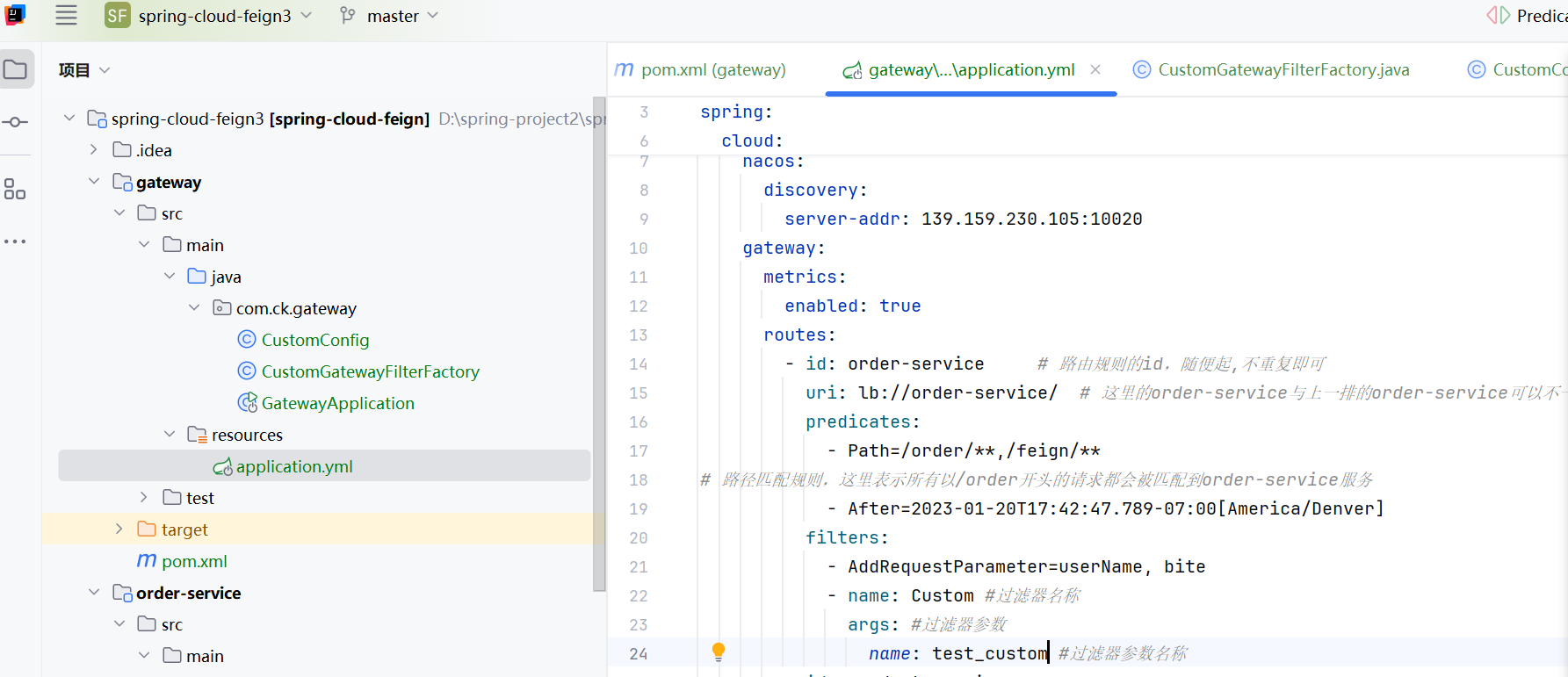Image resolution: width=1568 pixels, height=677 pixels.
Task: Click the lightbulb quick-fix icon on line 24
Action: tap(719, 651)
